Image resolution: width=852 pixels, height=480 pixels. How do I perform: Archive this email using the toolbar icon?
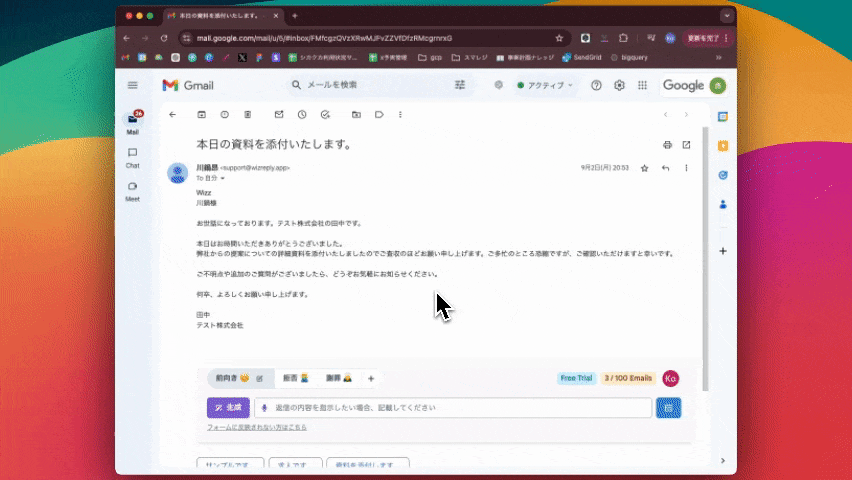[201, 115]
